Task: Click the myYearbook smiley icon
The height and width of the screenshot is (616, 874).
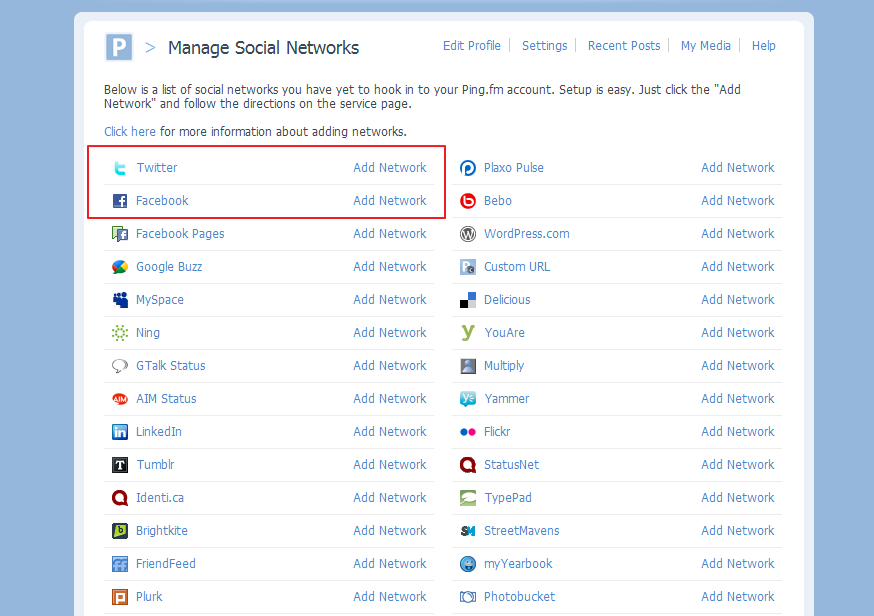Action: [468, 564]
